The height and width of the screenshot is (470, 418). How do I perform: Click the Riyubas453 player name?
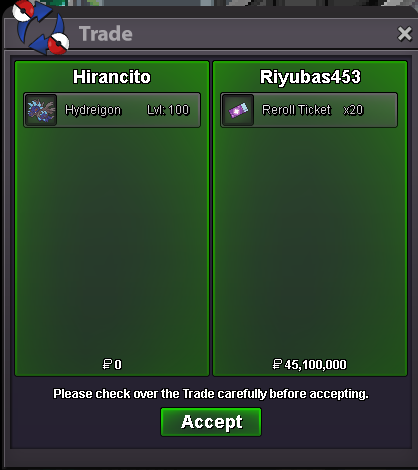[x=310, y=77]
